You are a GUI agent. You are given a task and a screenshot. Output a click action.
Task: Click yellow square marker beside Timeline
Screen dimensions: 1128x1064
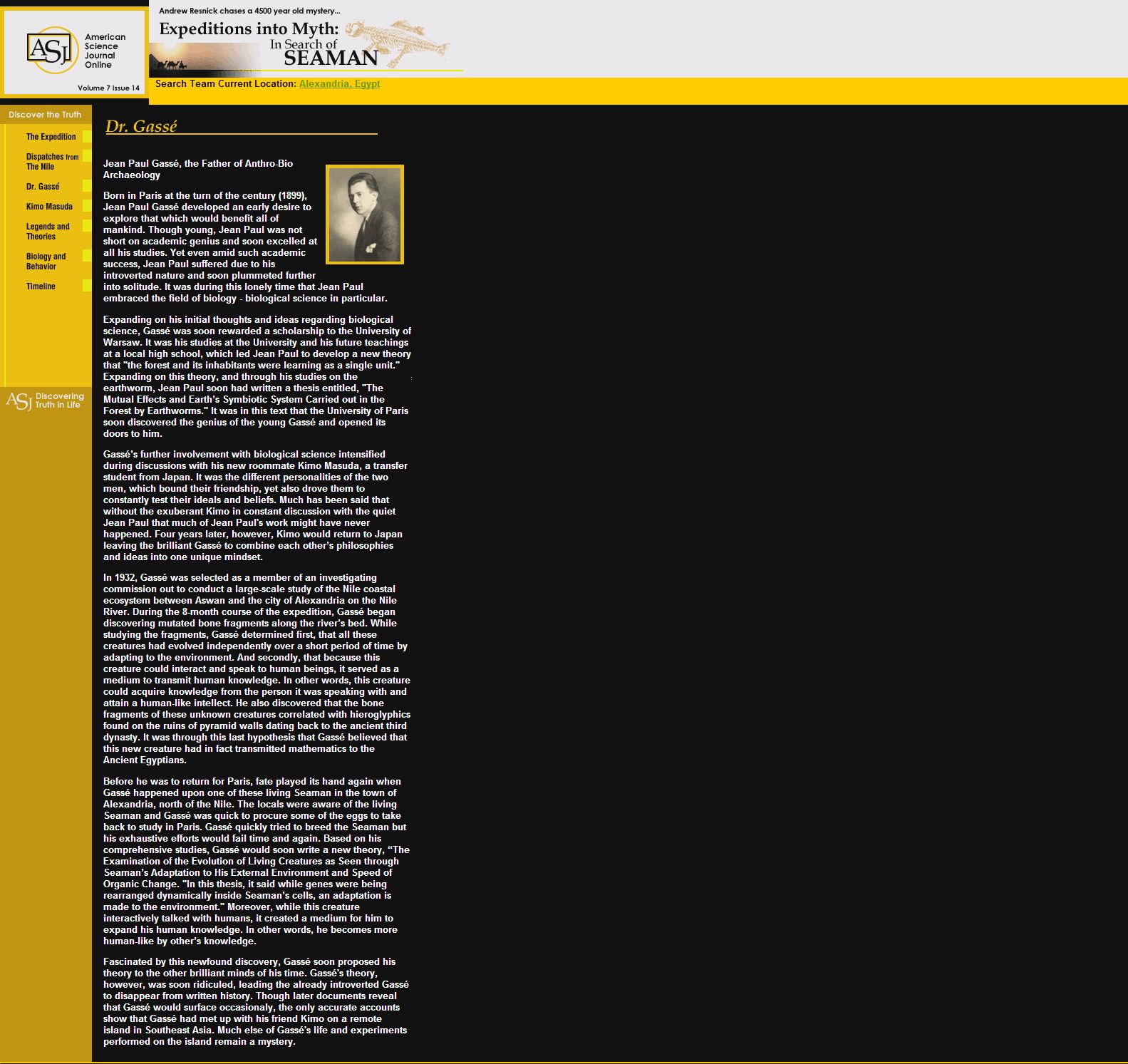tap(87, 286)
